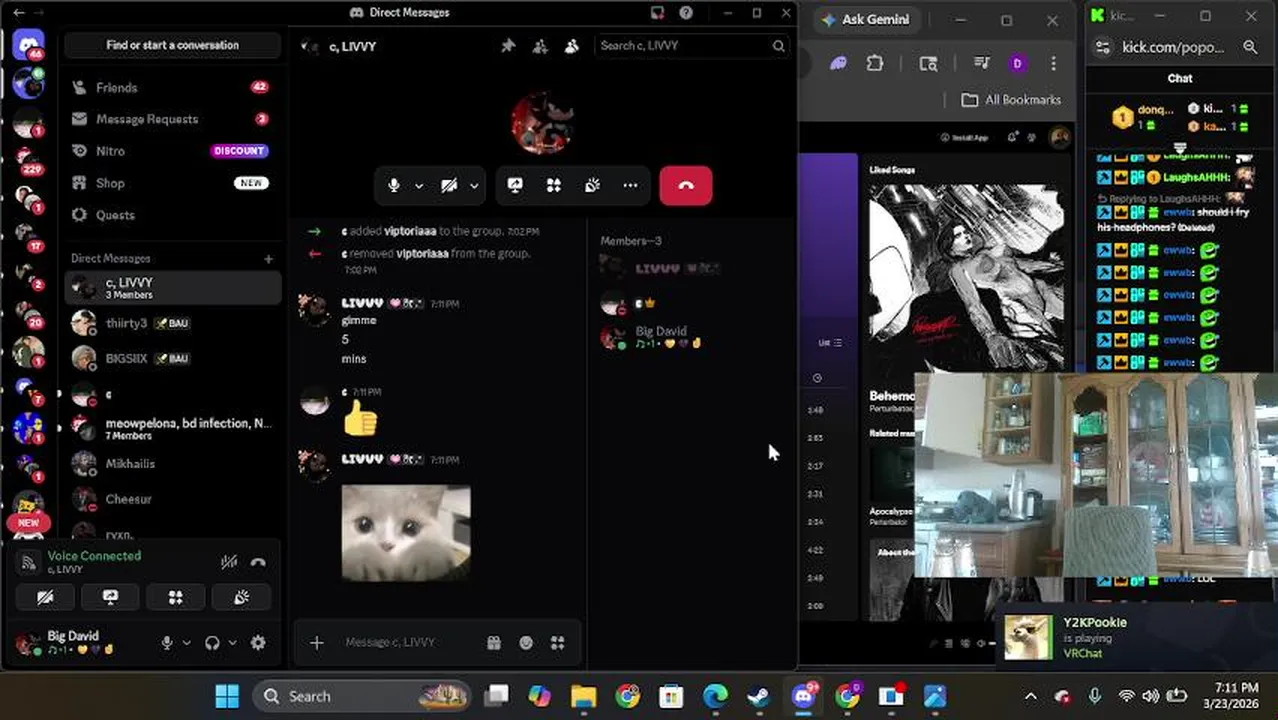
Task: Click the Discord home logo button
Action: [28, 45]
